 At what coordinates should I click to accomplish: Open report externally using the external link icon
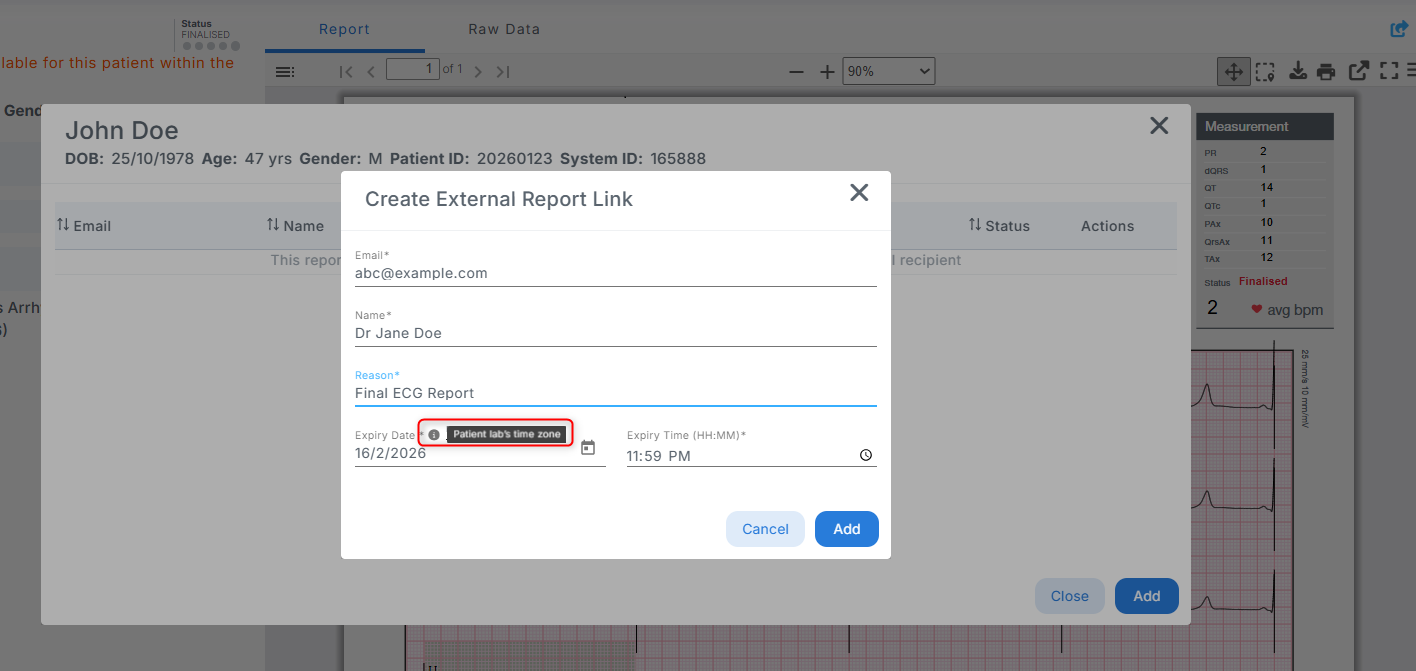(1358, 71)
